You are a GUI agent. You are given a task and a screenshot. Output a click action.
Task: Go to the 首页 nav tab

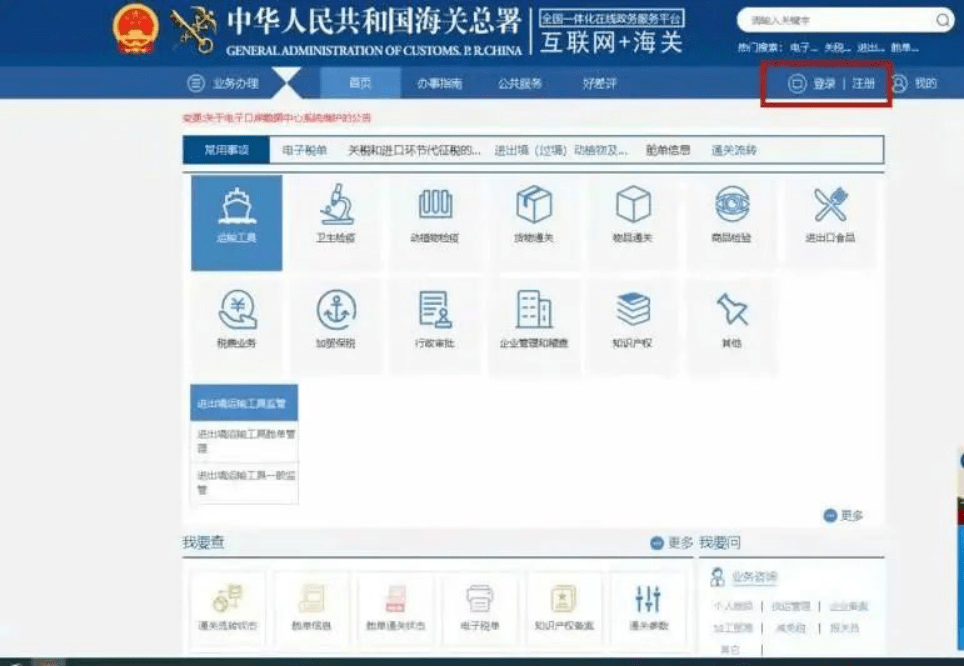[360, 83]
